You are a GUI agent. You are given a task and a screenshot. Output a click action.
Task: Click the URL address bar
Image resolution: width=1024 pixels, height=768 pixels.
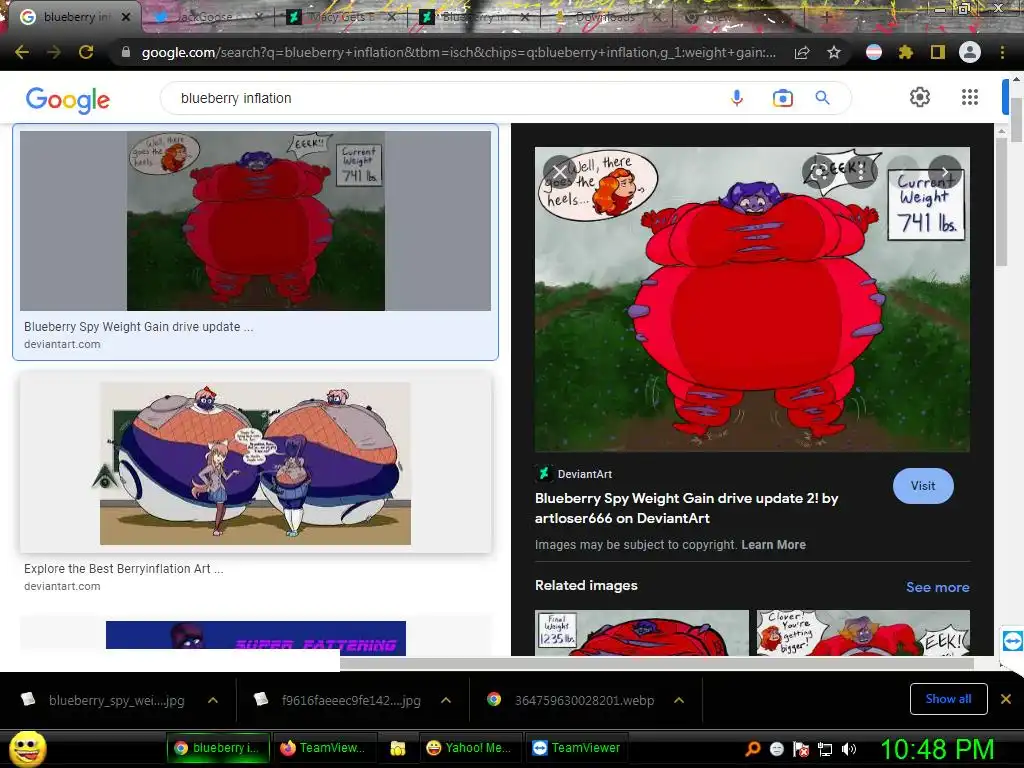click(458, 52)
